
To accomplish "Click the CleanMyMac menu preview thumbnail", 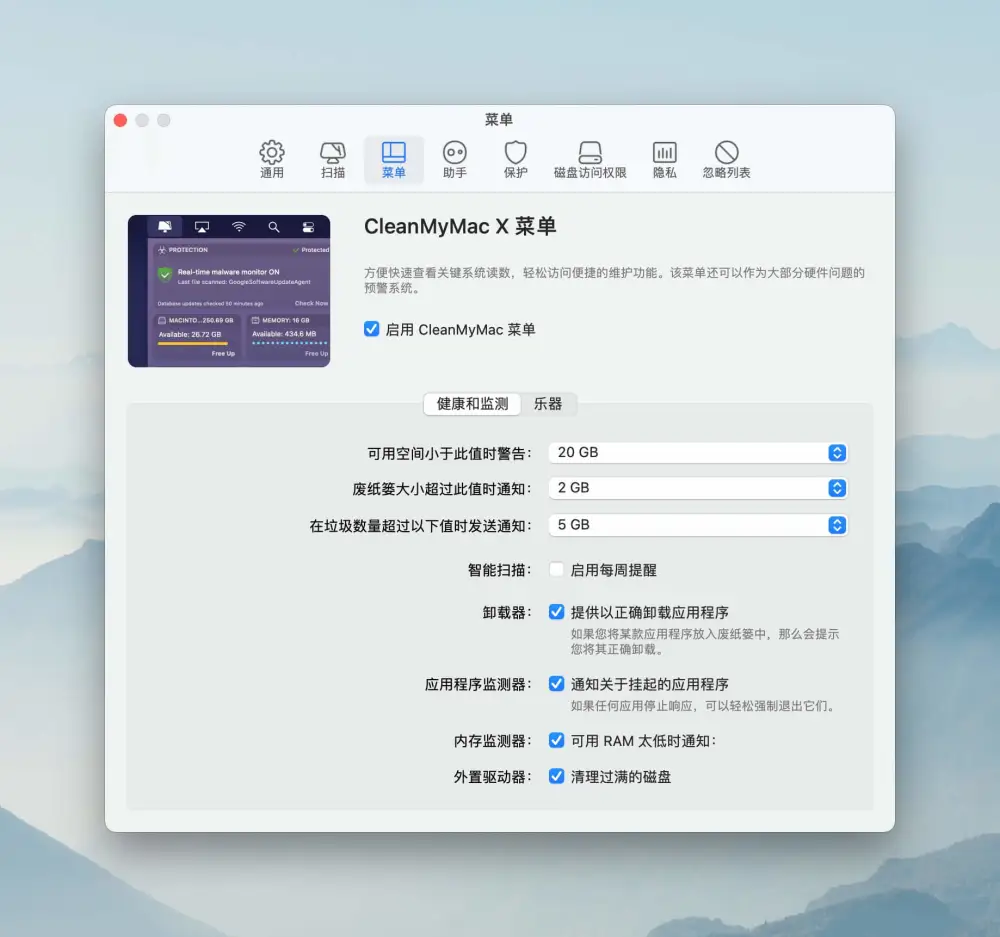I will (x=229, y=291).
